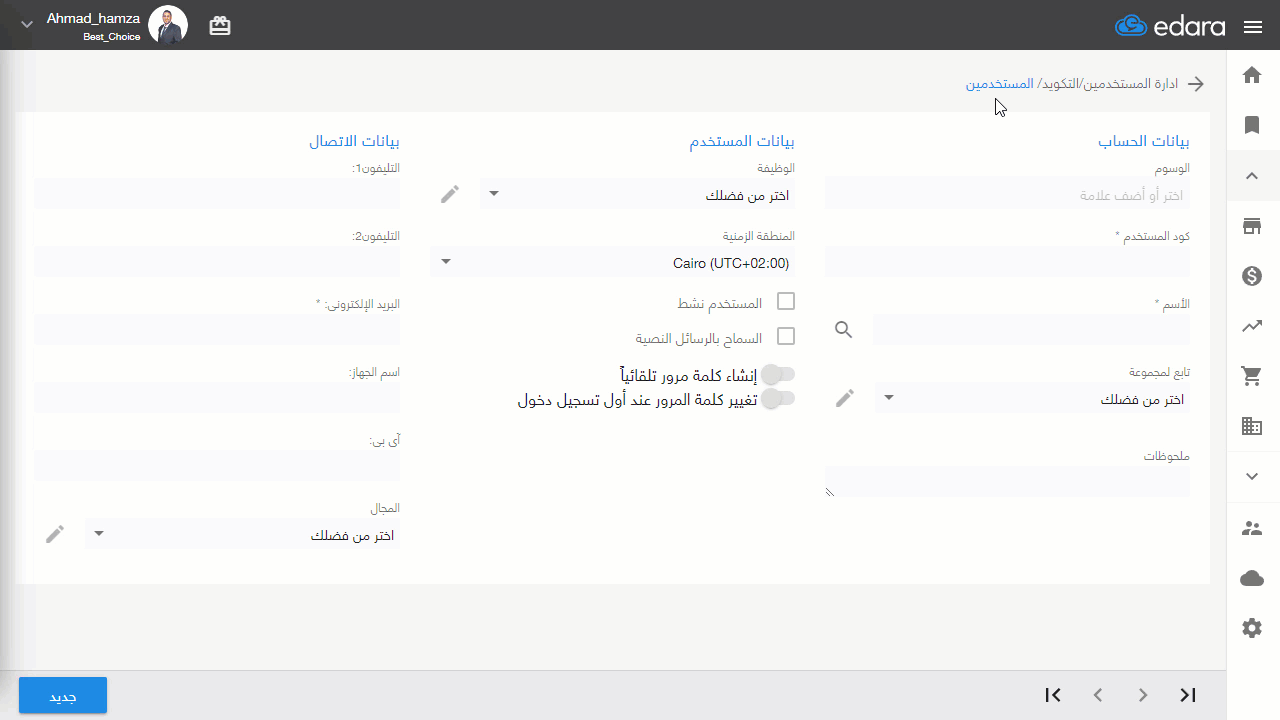The image size is (1280, 720).
Task: Go to first record navigation arrow
Action: (1053, 695)
